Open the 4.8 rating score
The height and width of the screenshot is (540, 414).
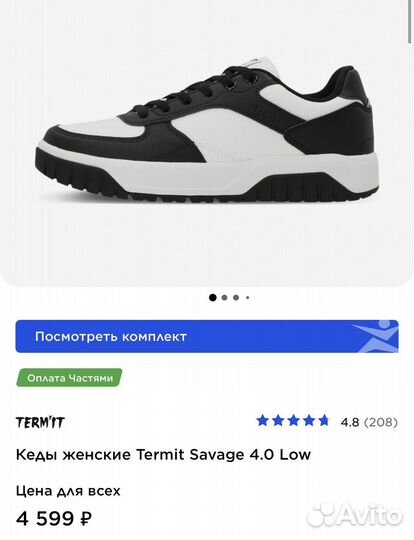350,422
